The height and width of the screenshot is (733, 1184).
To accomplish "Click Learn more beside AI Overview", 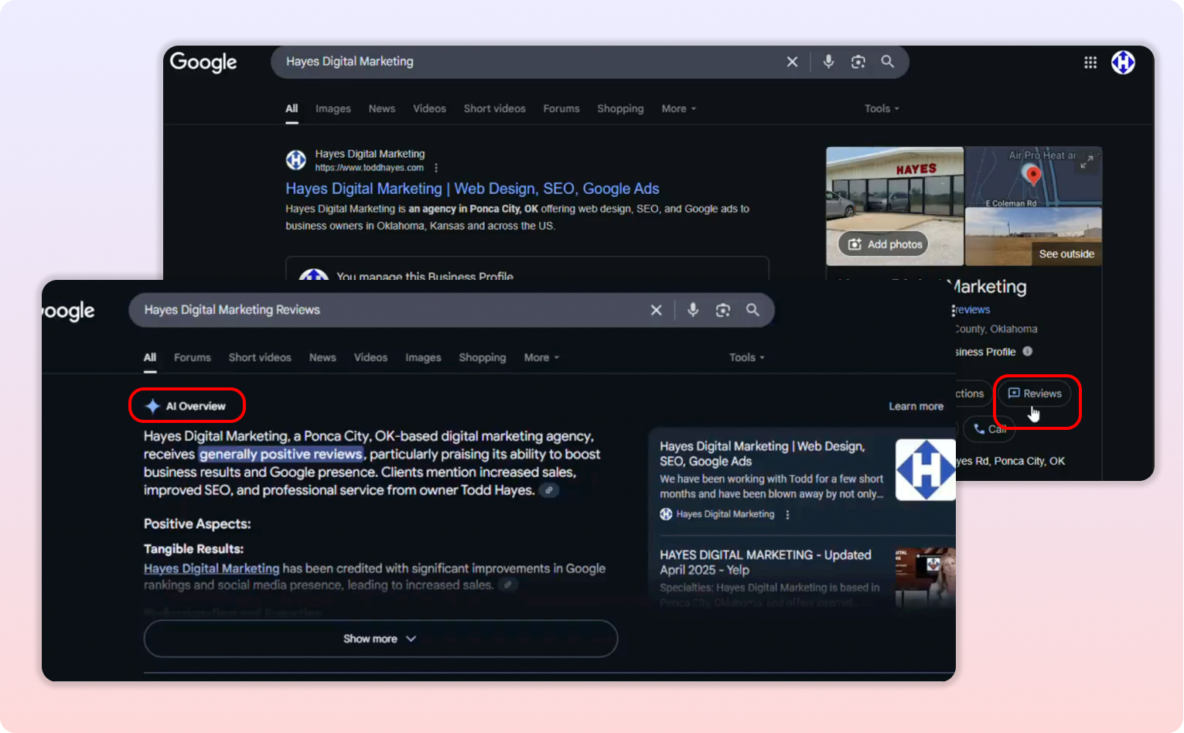I will pos(915,407).
